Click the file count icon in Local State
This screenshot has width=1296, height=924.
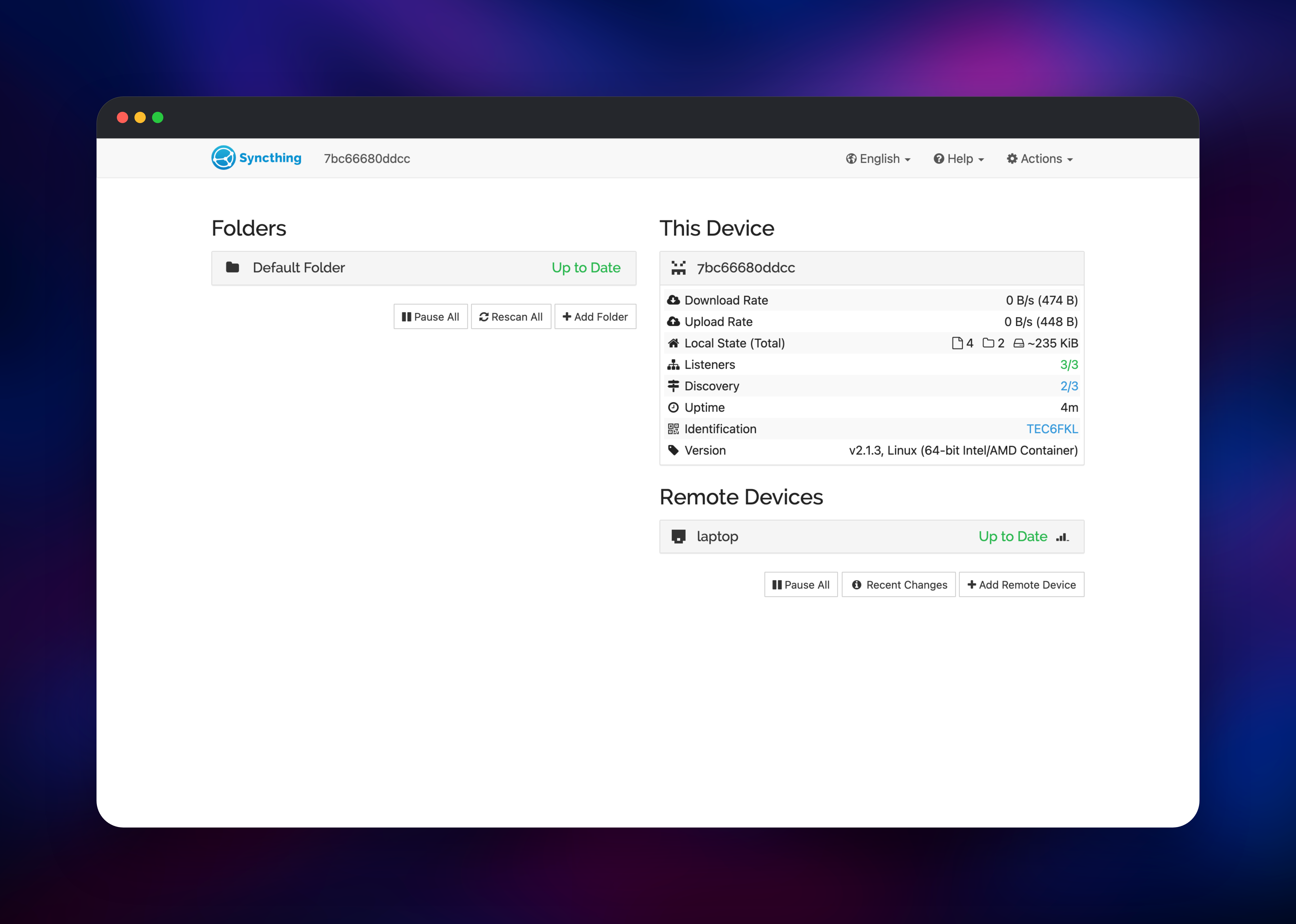point(957,343)
